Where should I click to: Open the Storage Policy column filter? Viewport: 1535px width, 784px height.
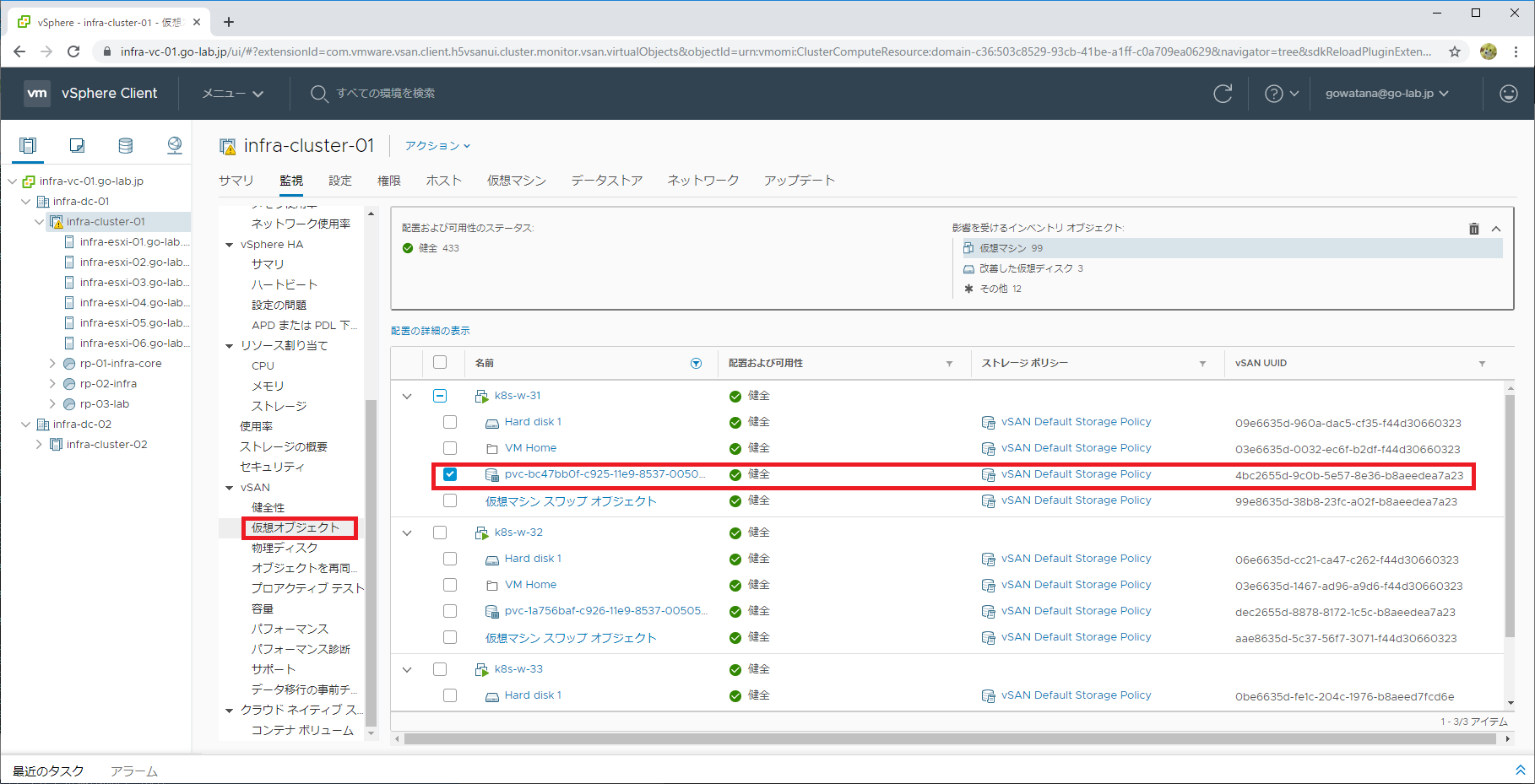pyautogui.click(x=1202, y=364)
